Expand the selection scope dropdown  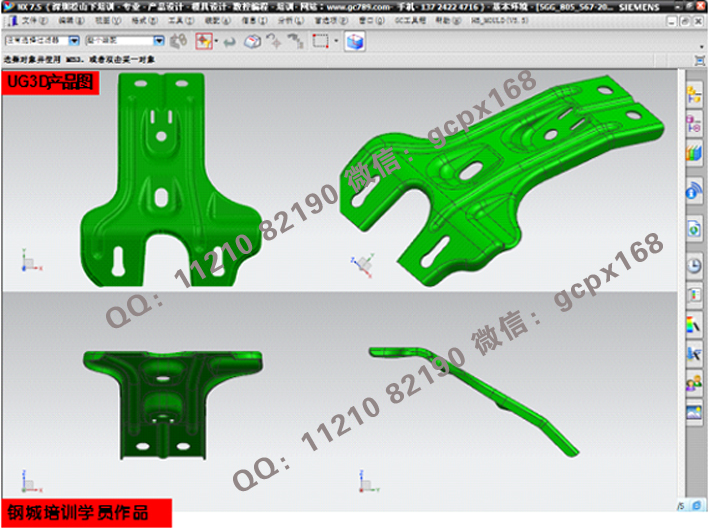(159, 42)
